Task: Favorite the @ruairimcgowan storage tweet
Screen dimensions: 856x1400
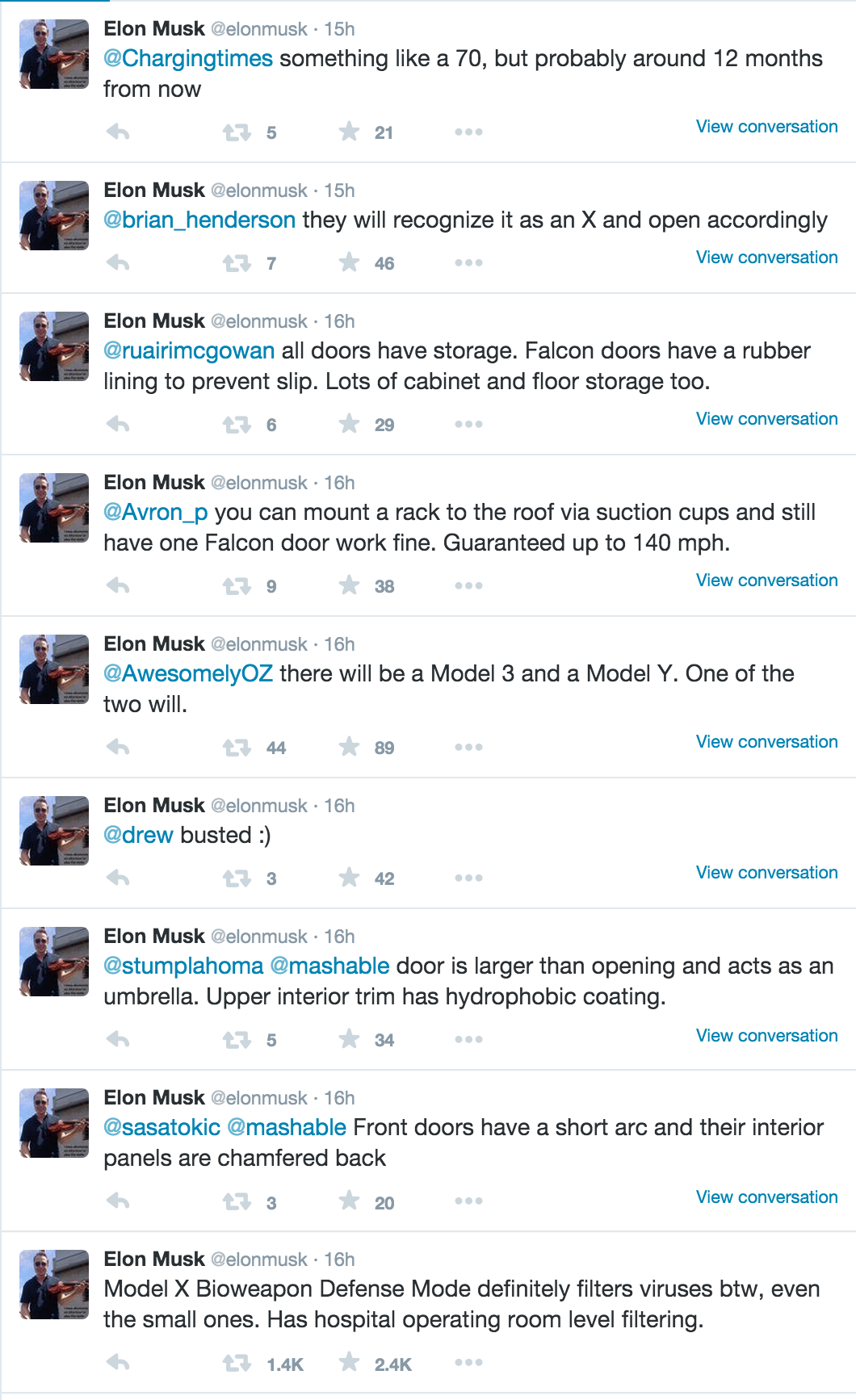Action: [x=349, y=424]
